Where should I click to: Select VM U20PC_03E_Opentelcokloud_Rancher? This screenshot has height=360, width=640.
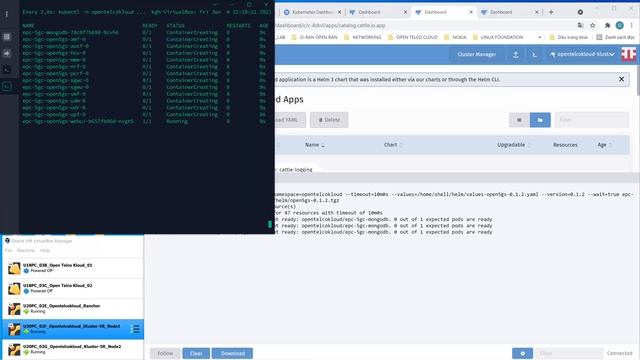(x=73, y=309)
